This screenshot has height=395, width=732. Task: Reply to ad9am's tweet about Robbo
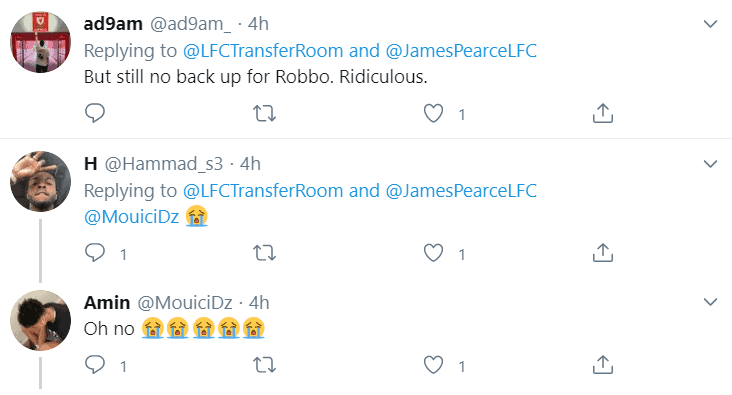[95, 113]
